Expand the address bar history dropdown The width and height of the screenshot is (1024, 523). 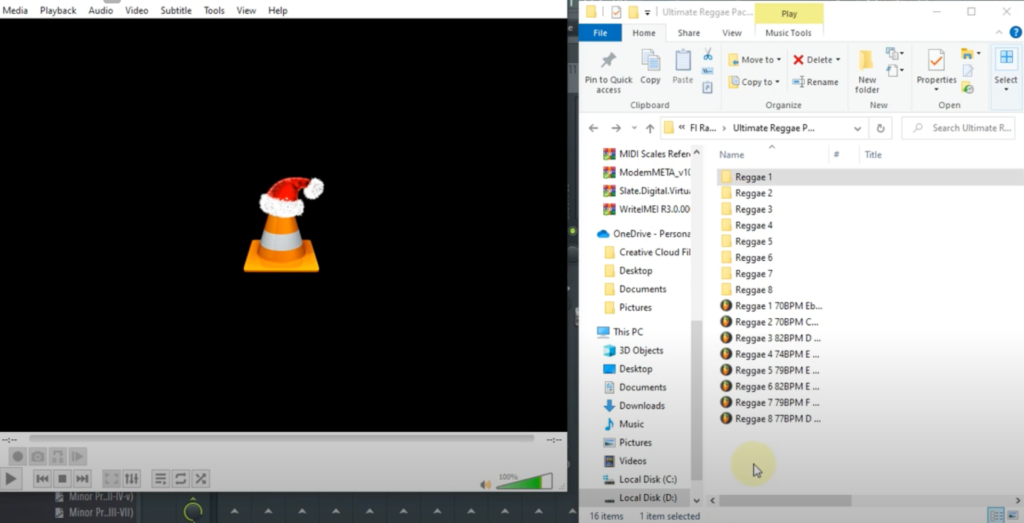point(857,128)
